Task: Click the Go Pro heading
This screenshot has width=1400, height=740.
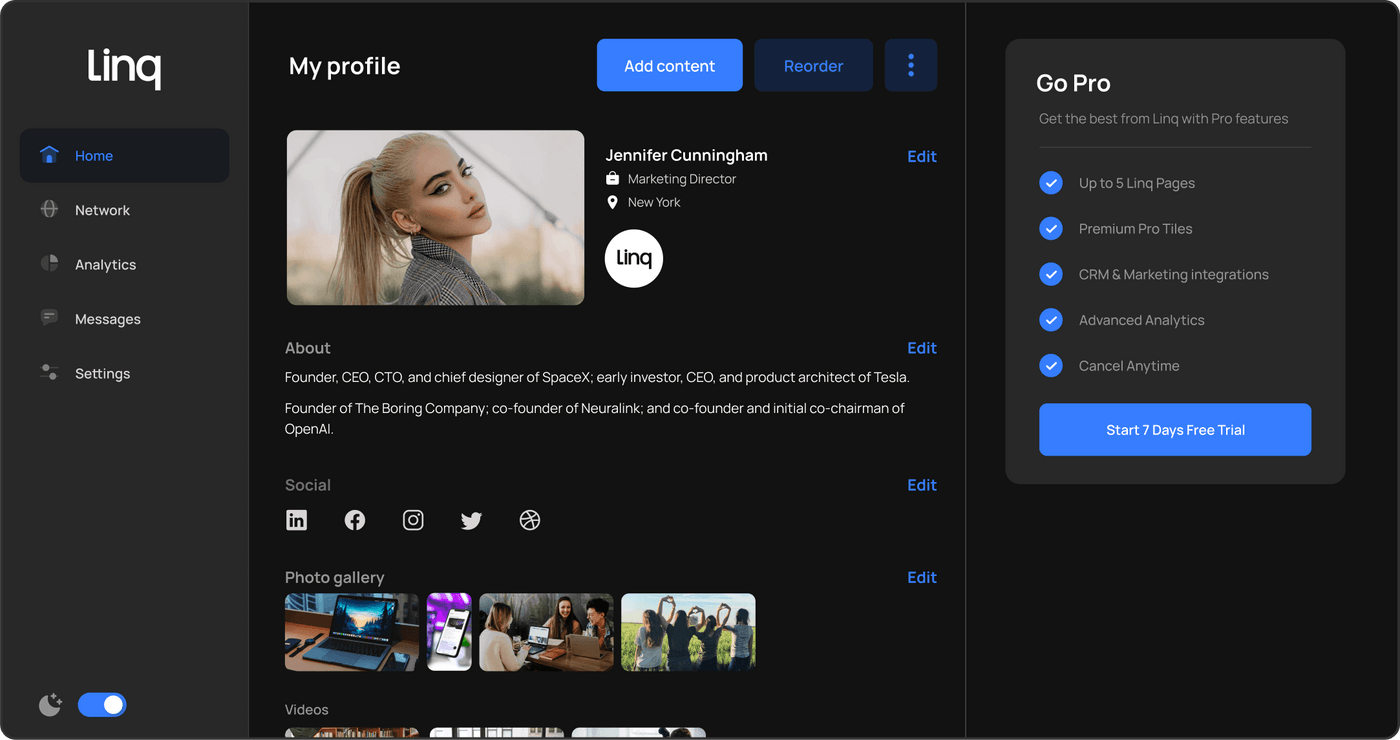Action: 1074,83
